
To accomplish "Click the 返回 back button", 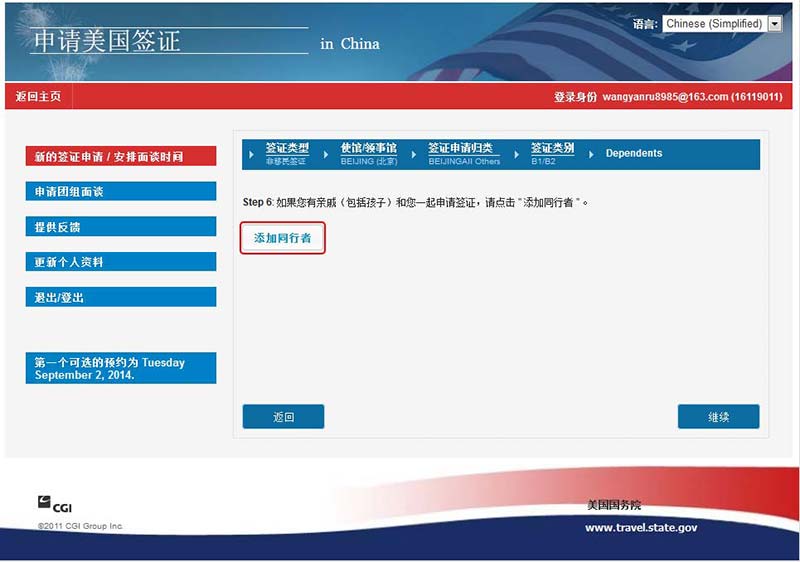I will (283, 417).
